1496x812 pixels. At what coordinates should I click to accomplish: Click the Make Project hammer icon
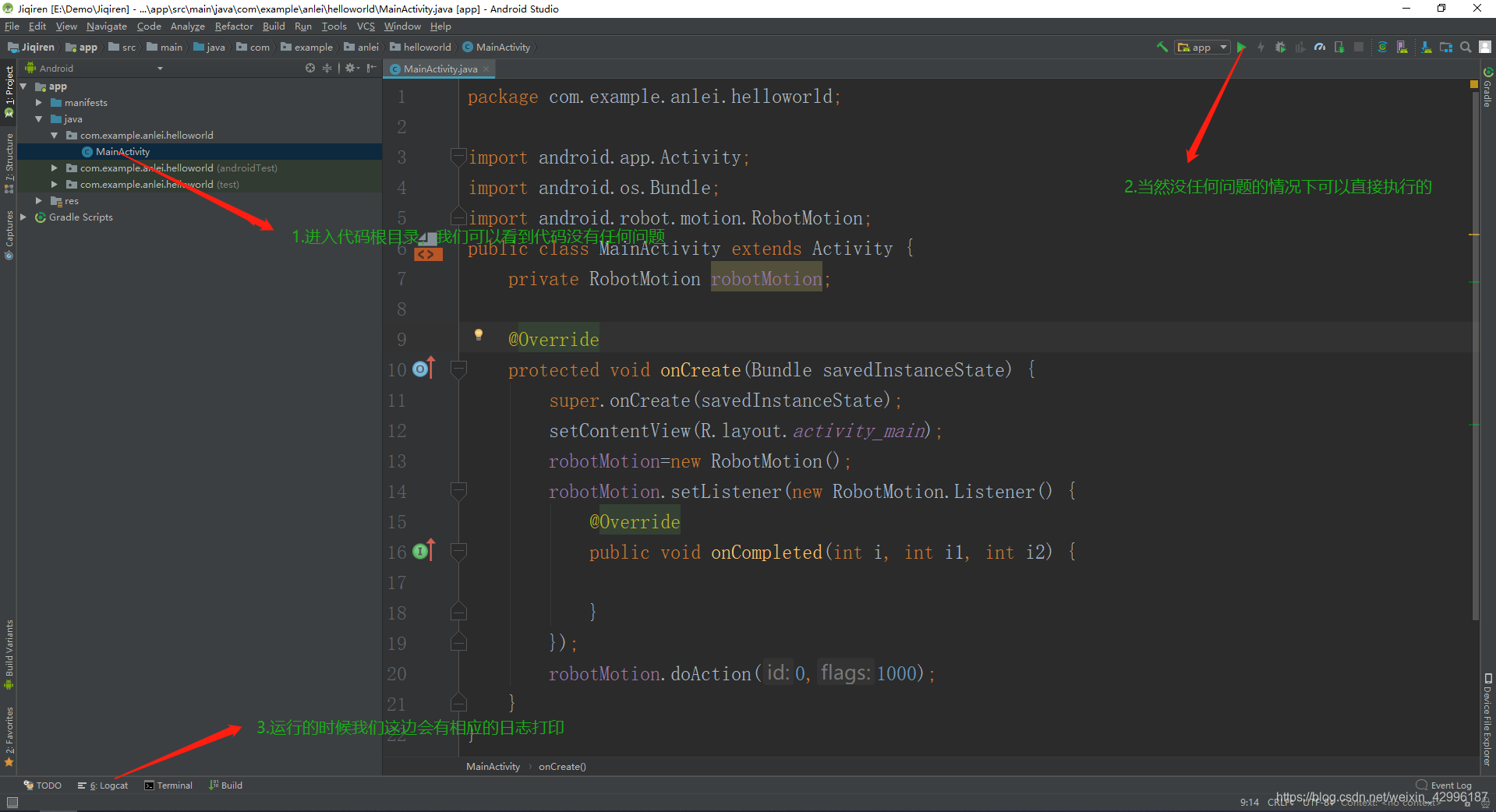[x=1162, y=48]
